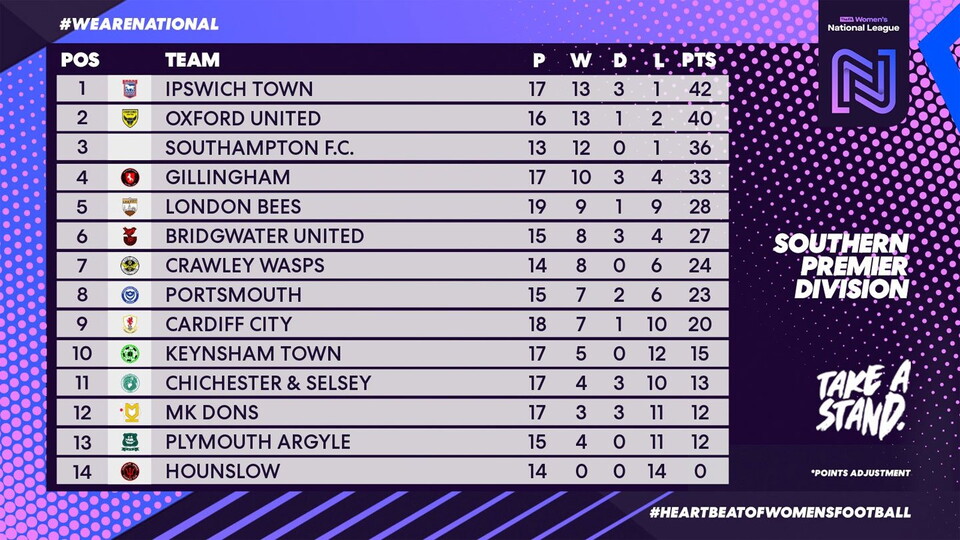
Task: Click the Take A Stand graphic
Action: pyautogui.click(x=863, y=399)
